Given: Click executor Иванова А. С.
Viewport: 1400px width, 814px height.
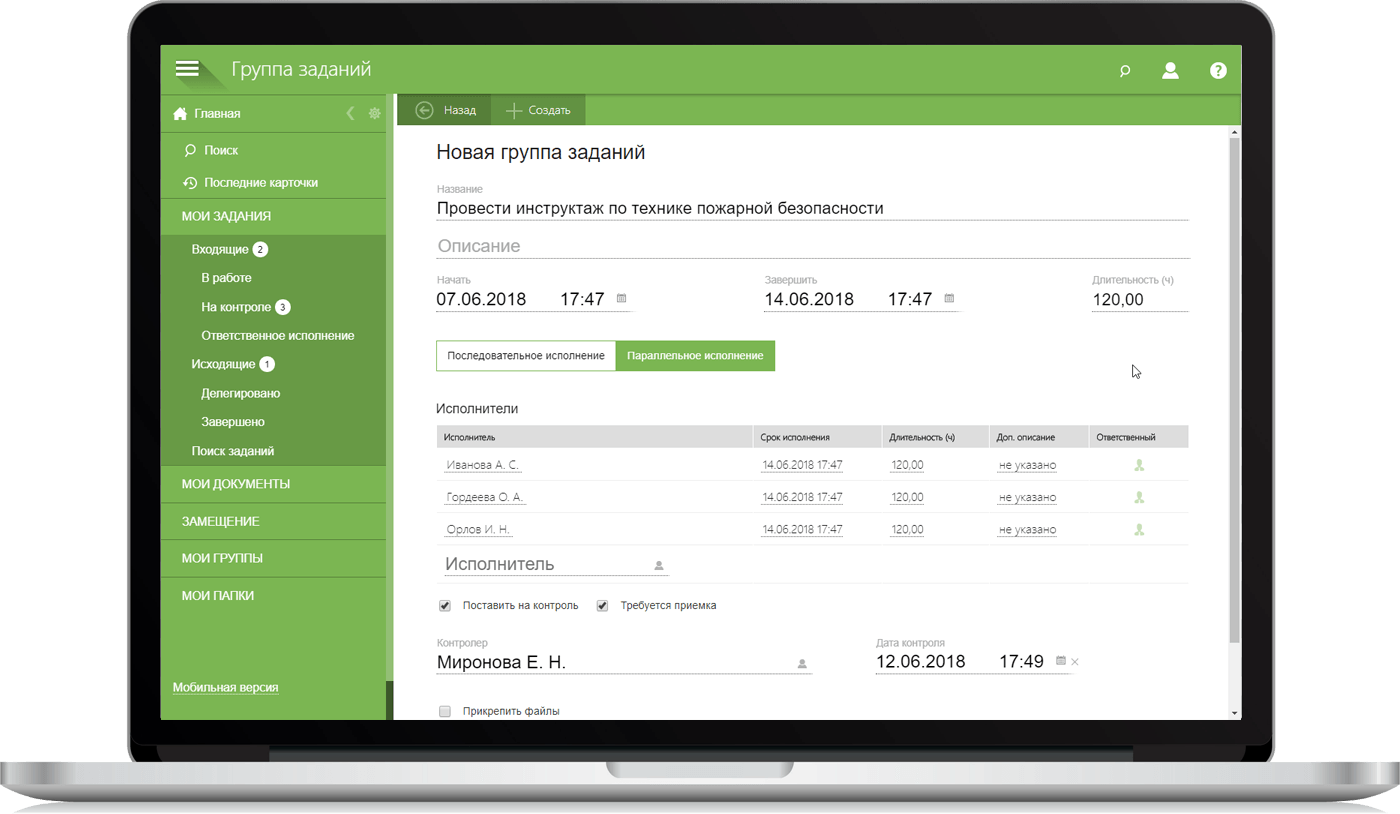Looking at the screenshot, I should coord(483,465).
